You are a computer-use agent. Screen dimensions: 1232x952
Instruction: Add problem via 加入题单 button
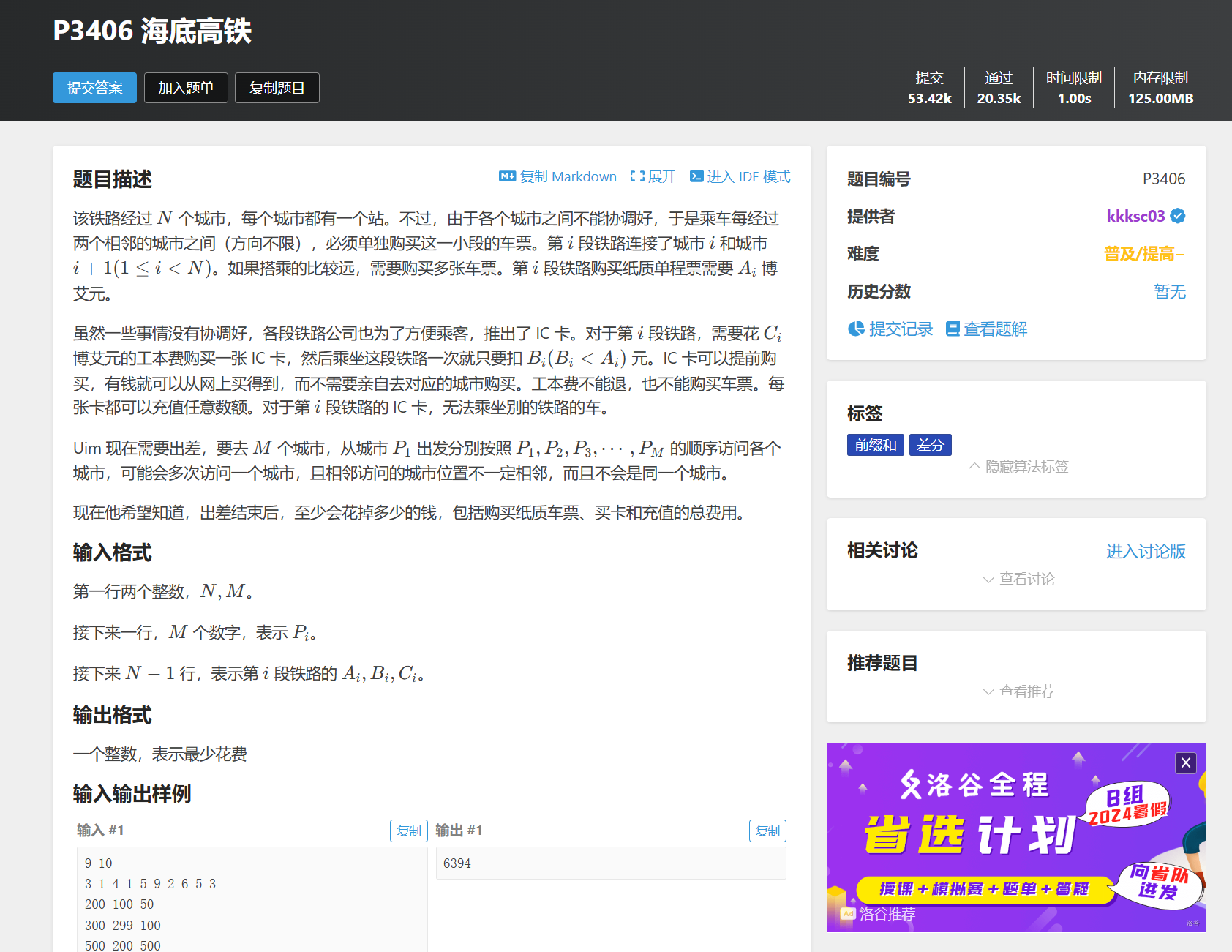(x=186, y=88)
